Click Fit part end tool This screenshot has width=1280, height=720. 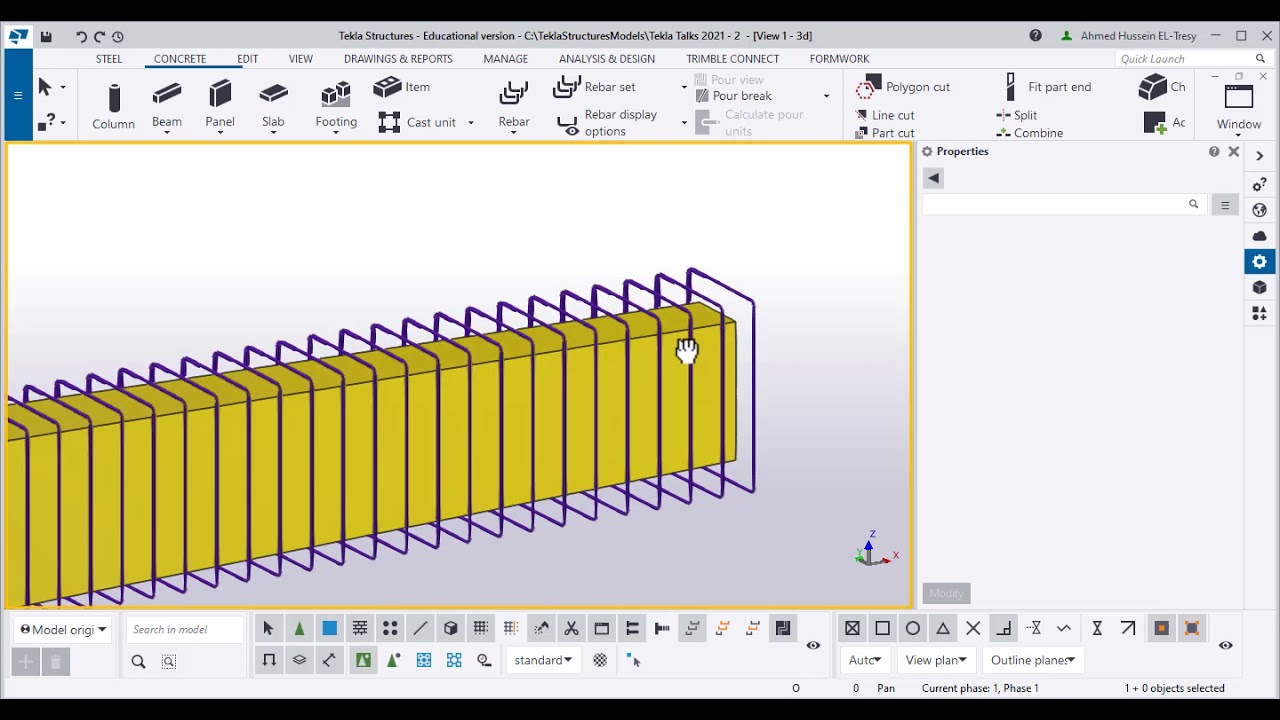(1048, 87)
